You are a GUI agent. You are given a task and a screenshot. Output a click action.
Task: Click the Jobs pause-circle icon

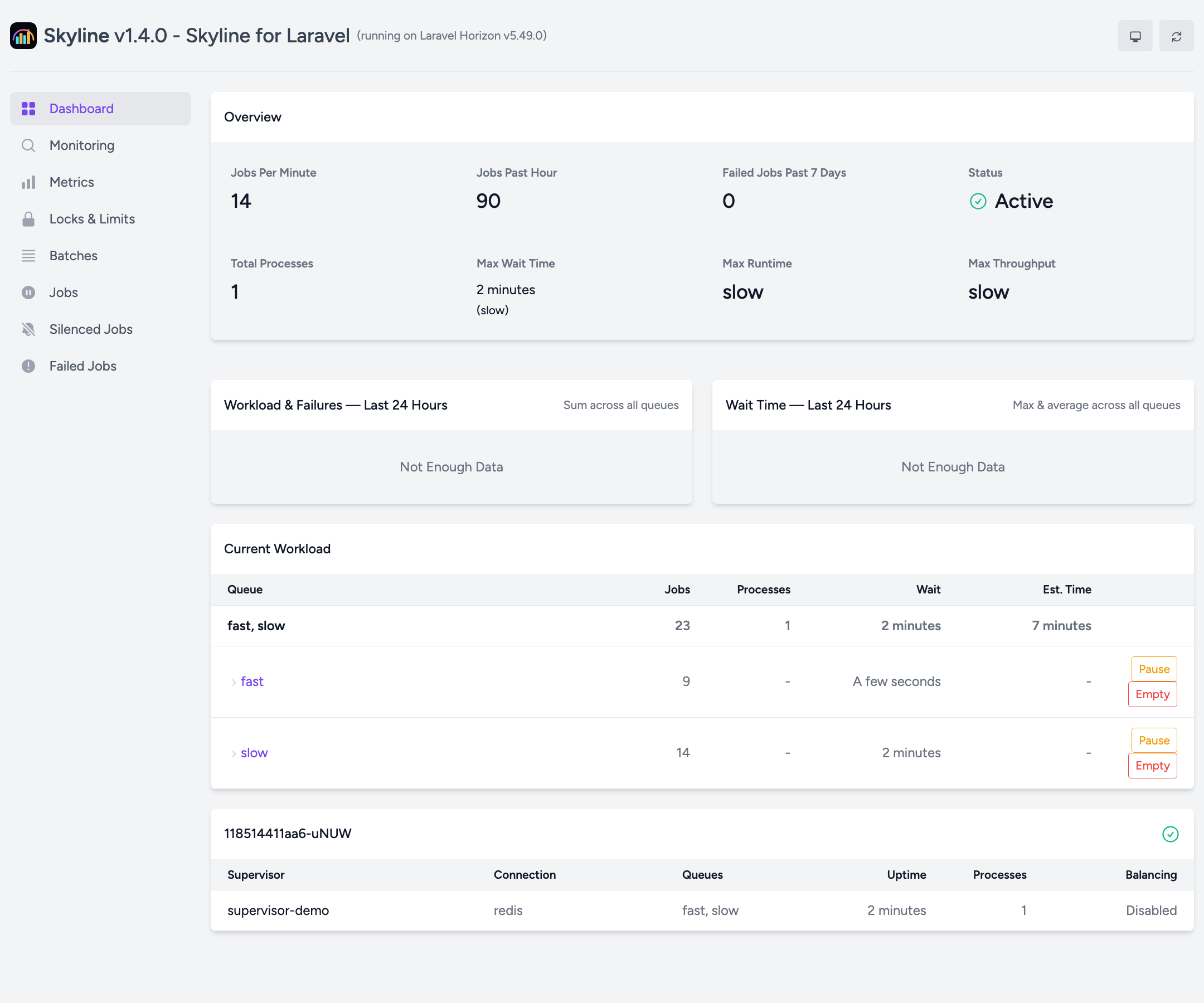pos(28,293)
